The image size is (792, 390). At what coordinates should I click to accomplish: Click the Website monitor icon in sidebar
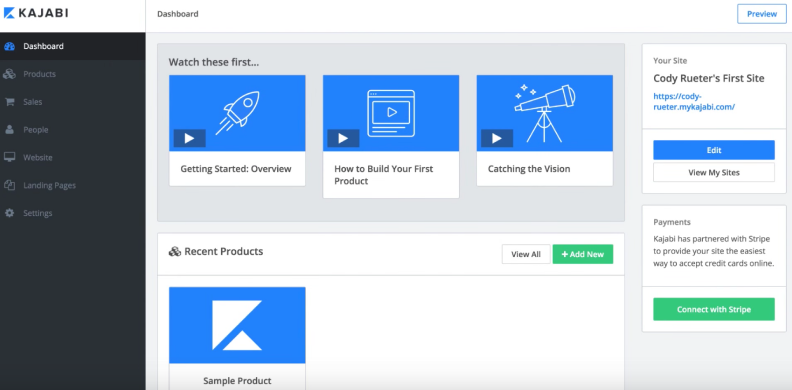(x=9, y=158)
